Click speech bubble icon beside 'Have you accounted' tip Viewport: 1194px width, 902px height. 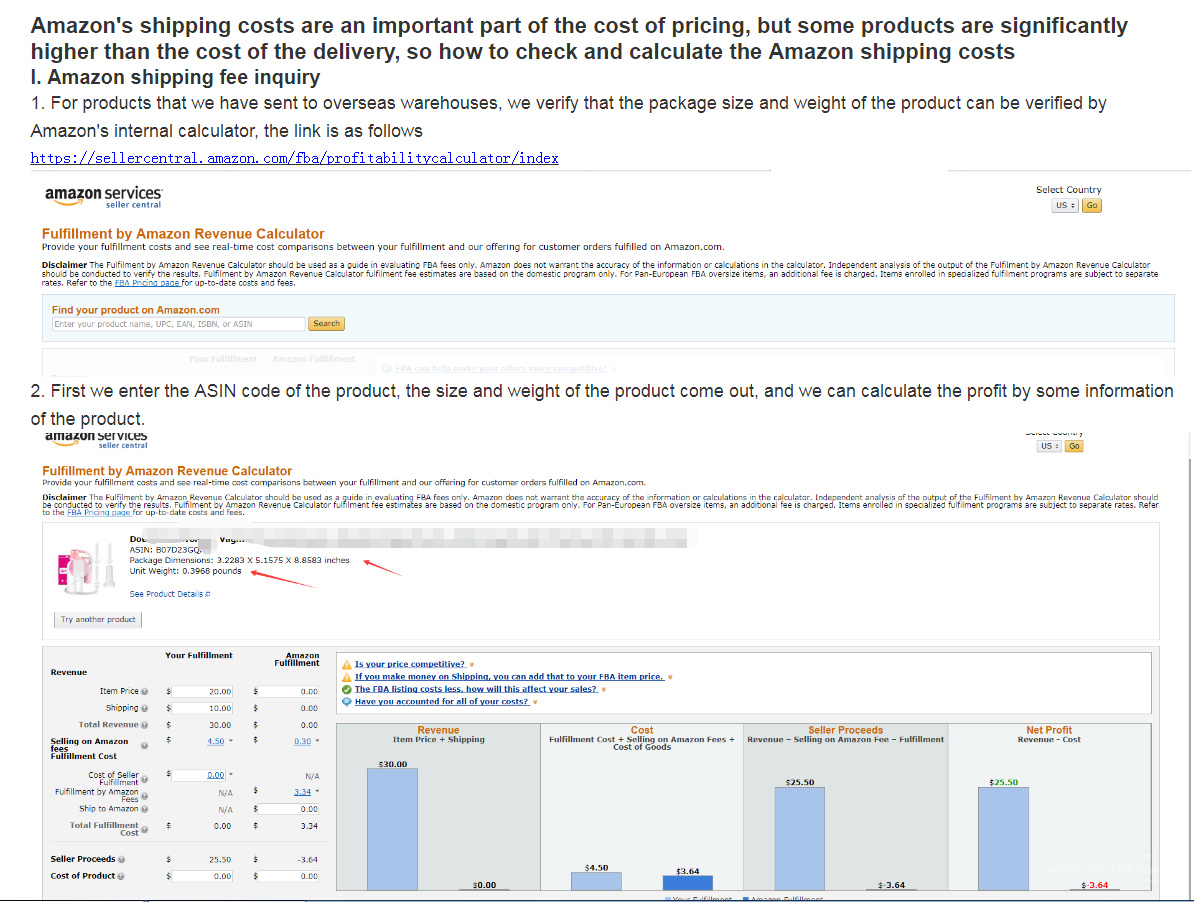pyautogui.click(x=346, y=702)
